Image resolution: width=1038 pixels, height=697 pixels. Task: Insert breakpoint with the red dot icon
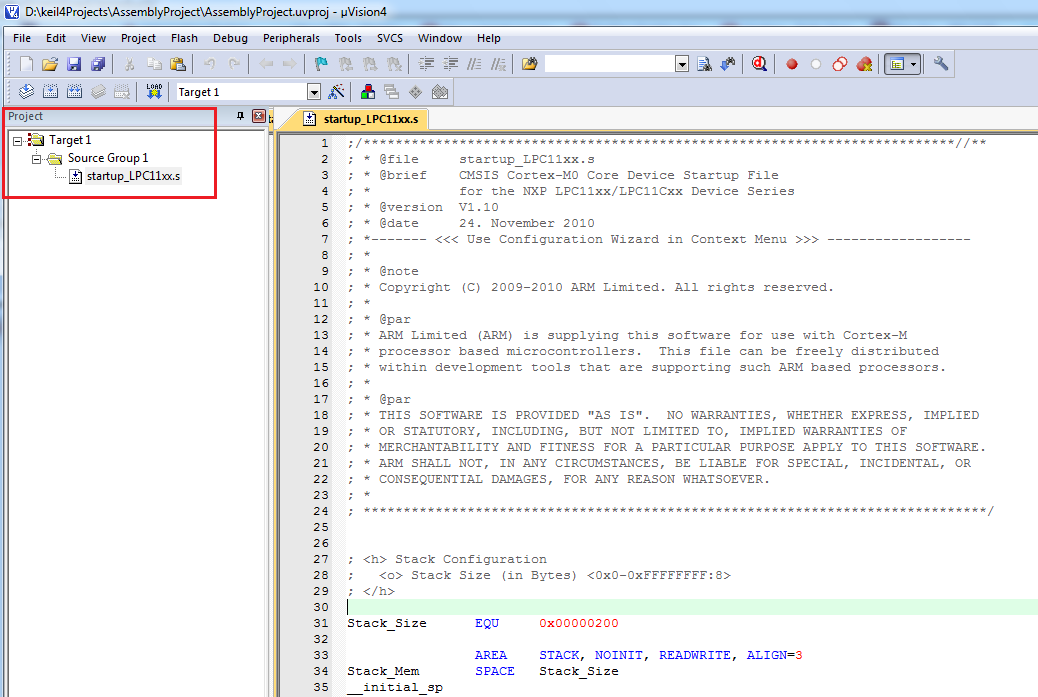(x=792, y=64)
